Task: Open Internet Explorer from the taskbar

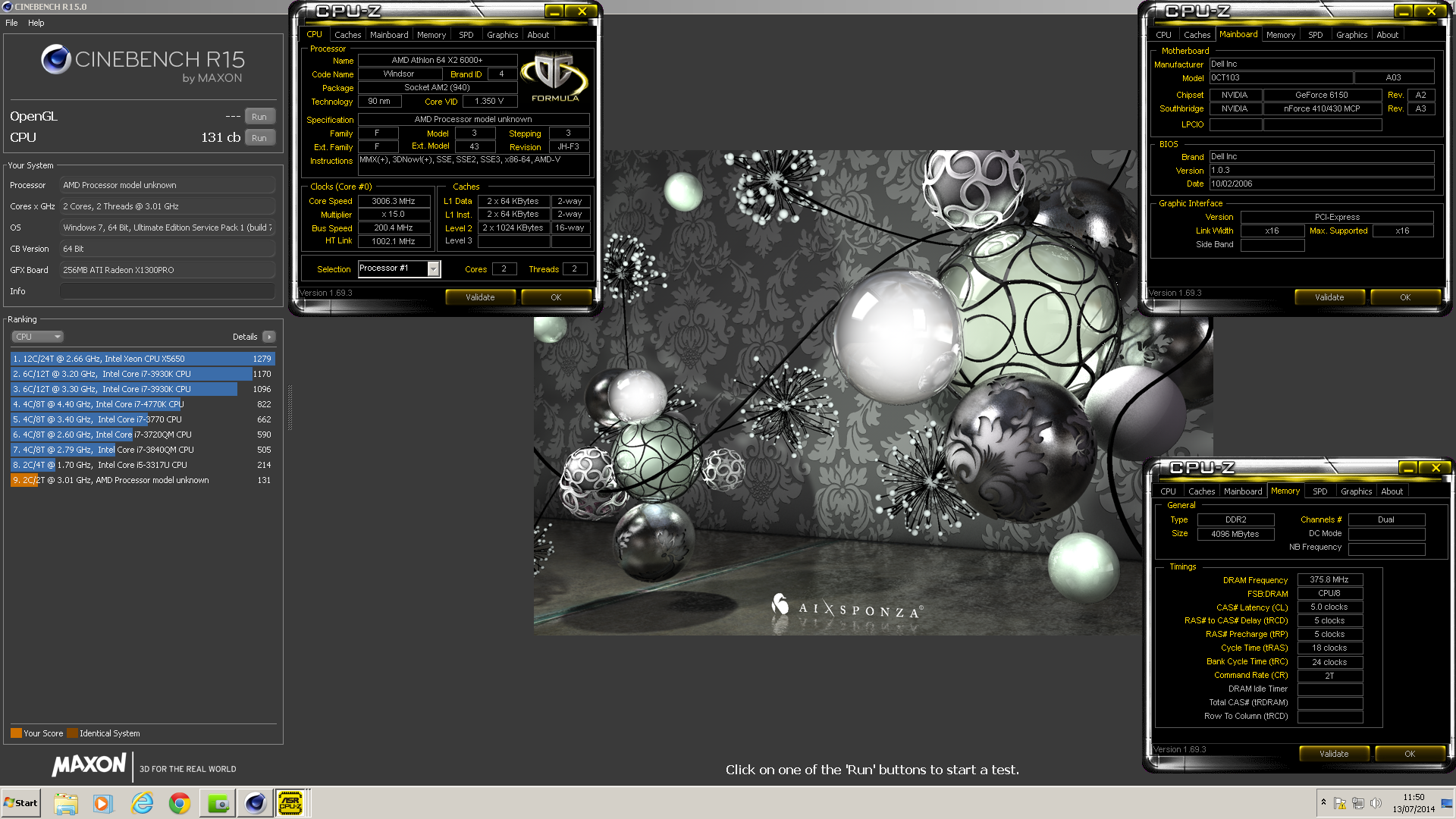Action: click(142, 803)
